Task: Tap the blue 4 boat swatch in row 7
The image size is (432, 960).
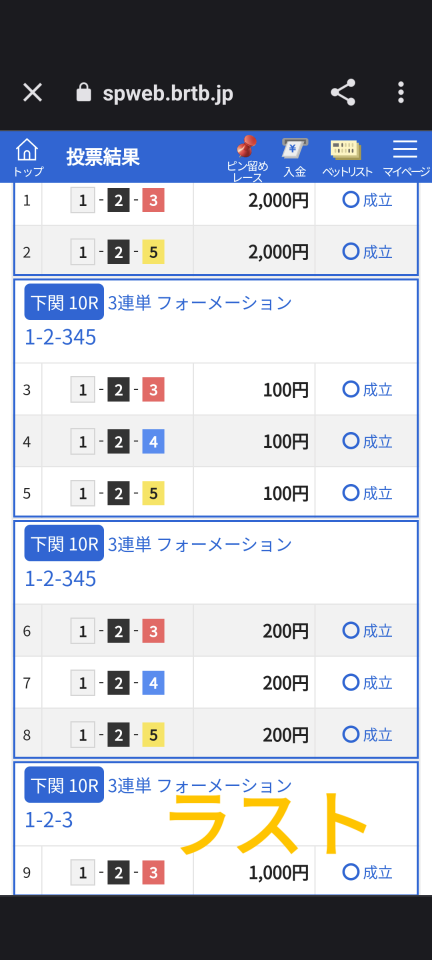Action: coord(153,682)
